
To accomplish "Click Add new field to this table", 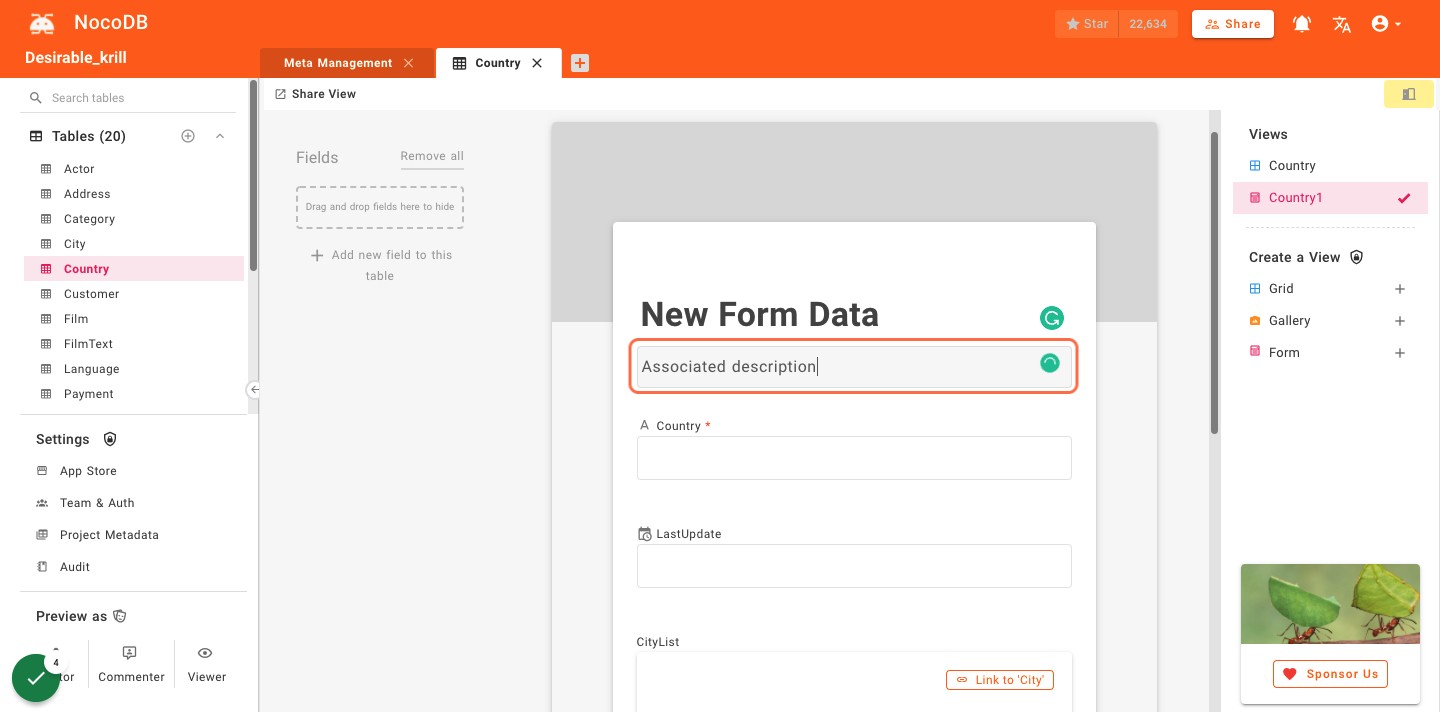I will pos(380,265).
